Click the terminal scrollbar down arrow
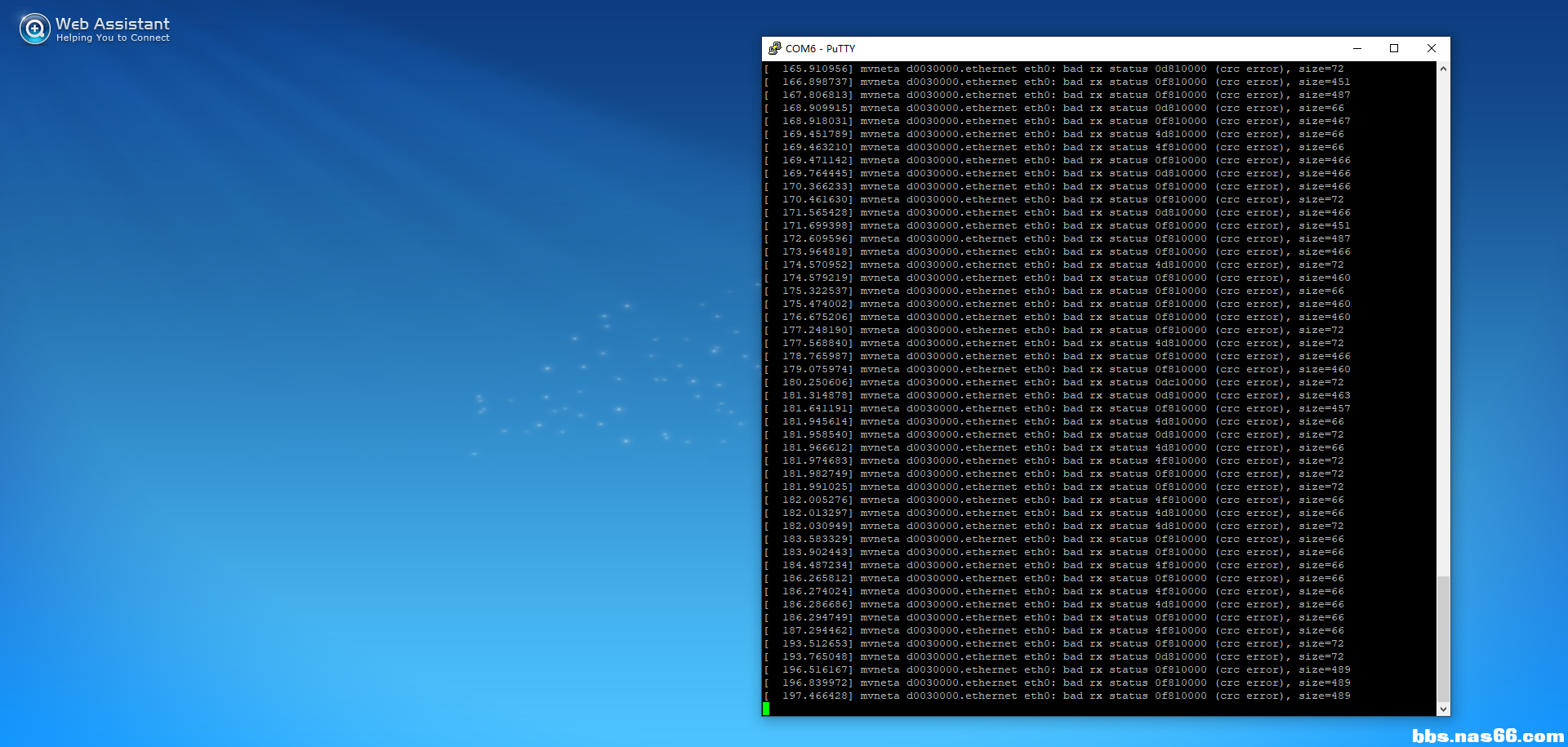Screen dimensions: 1568x747 (x=1443, y=709)
